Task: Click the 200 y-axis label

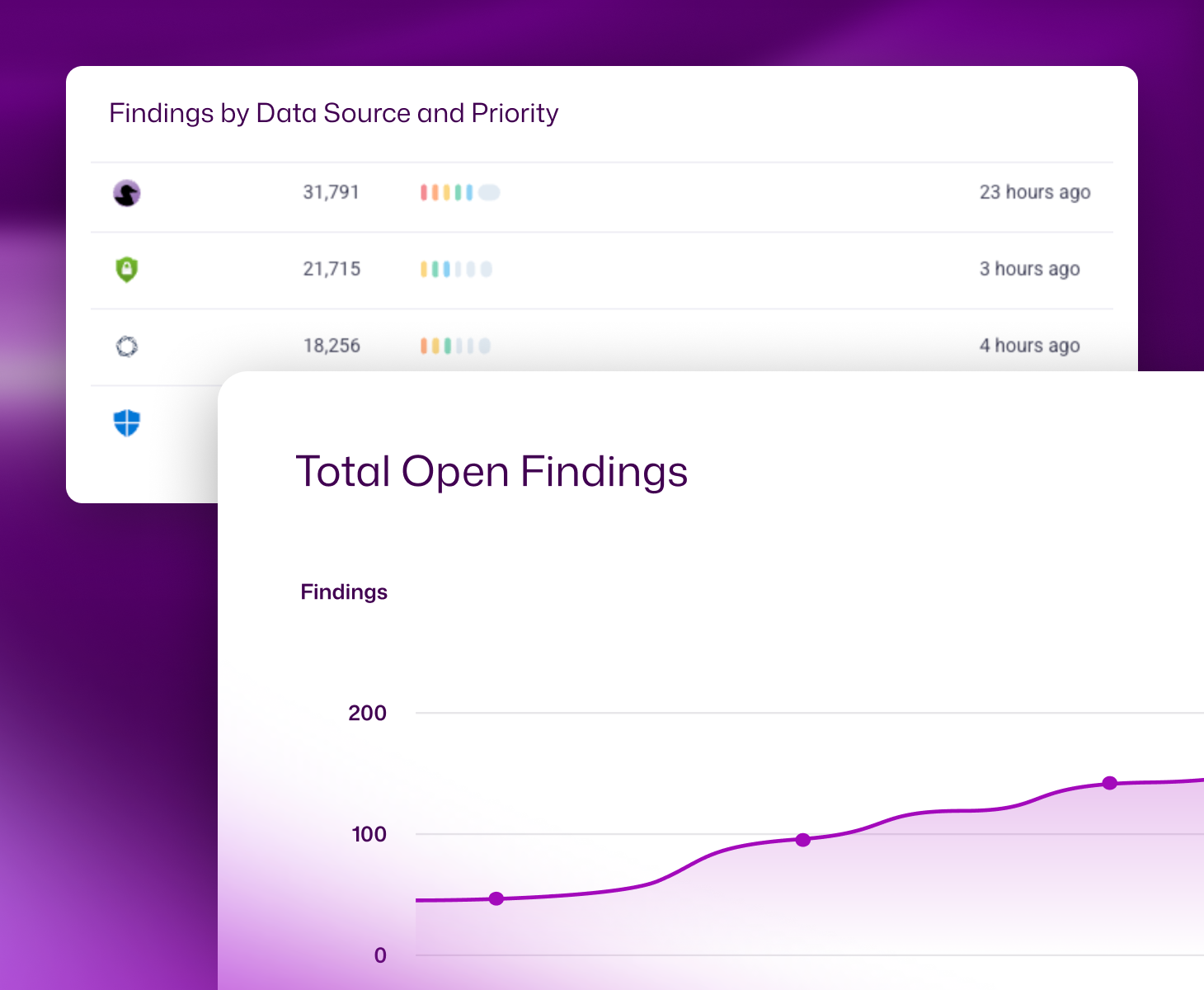Action: point(367,714)
